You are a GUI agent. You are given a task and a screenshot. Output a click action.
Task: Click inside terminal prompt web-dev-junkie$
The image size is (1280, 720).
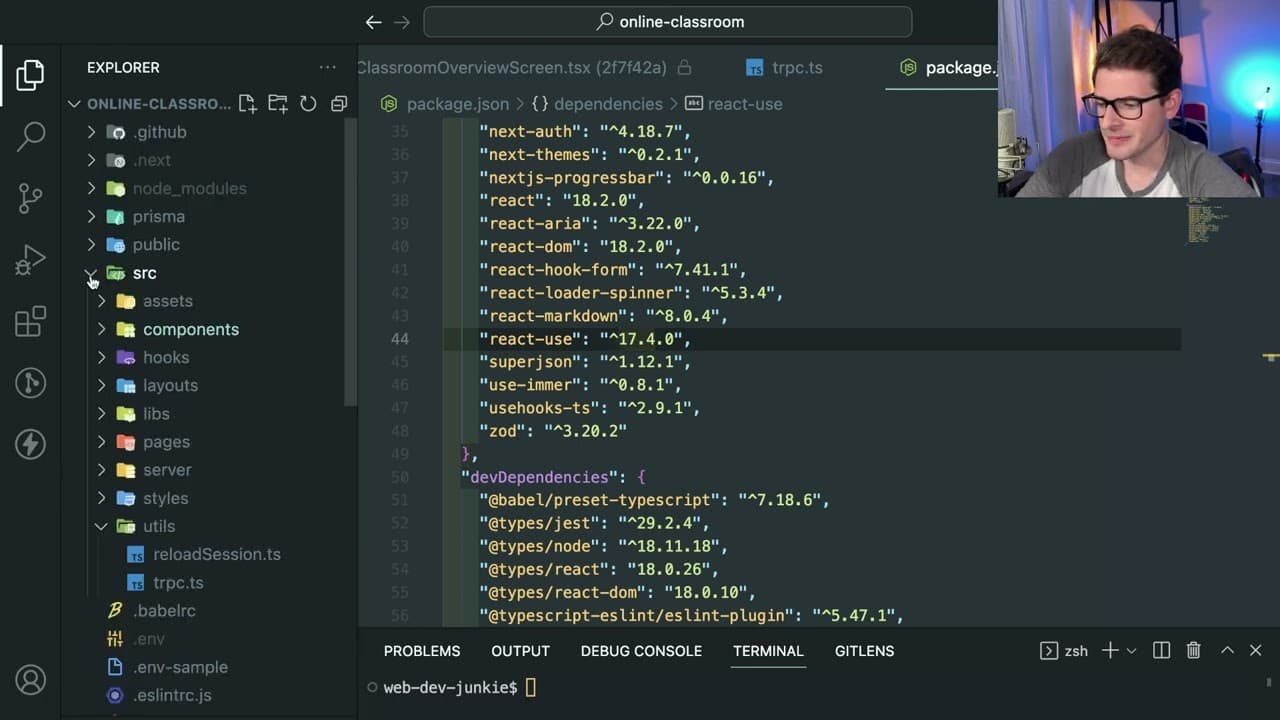click(x=450, y=687)
